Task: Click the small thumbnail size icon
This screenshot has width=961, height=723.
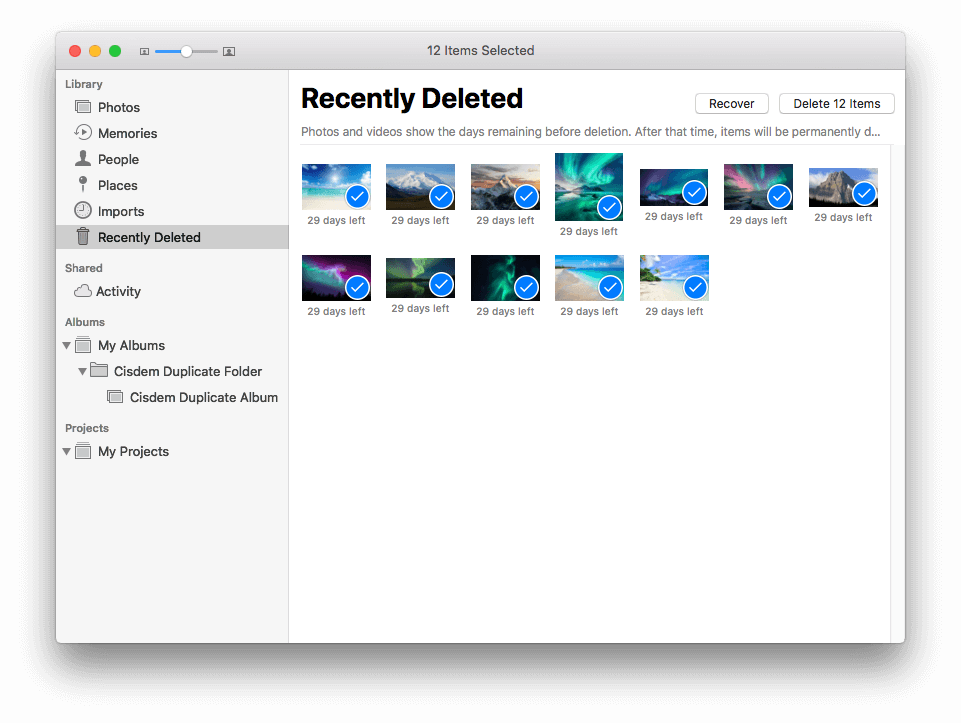Action: tap(144, 50)
